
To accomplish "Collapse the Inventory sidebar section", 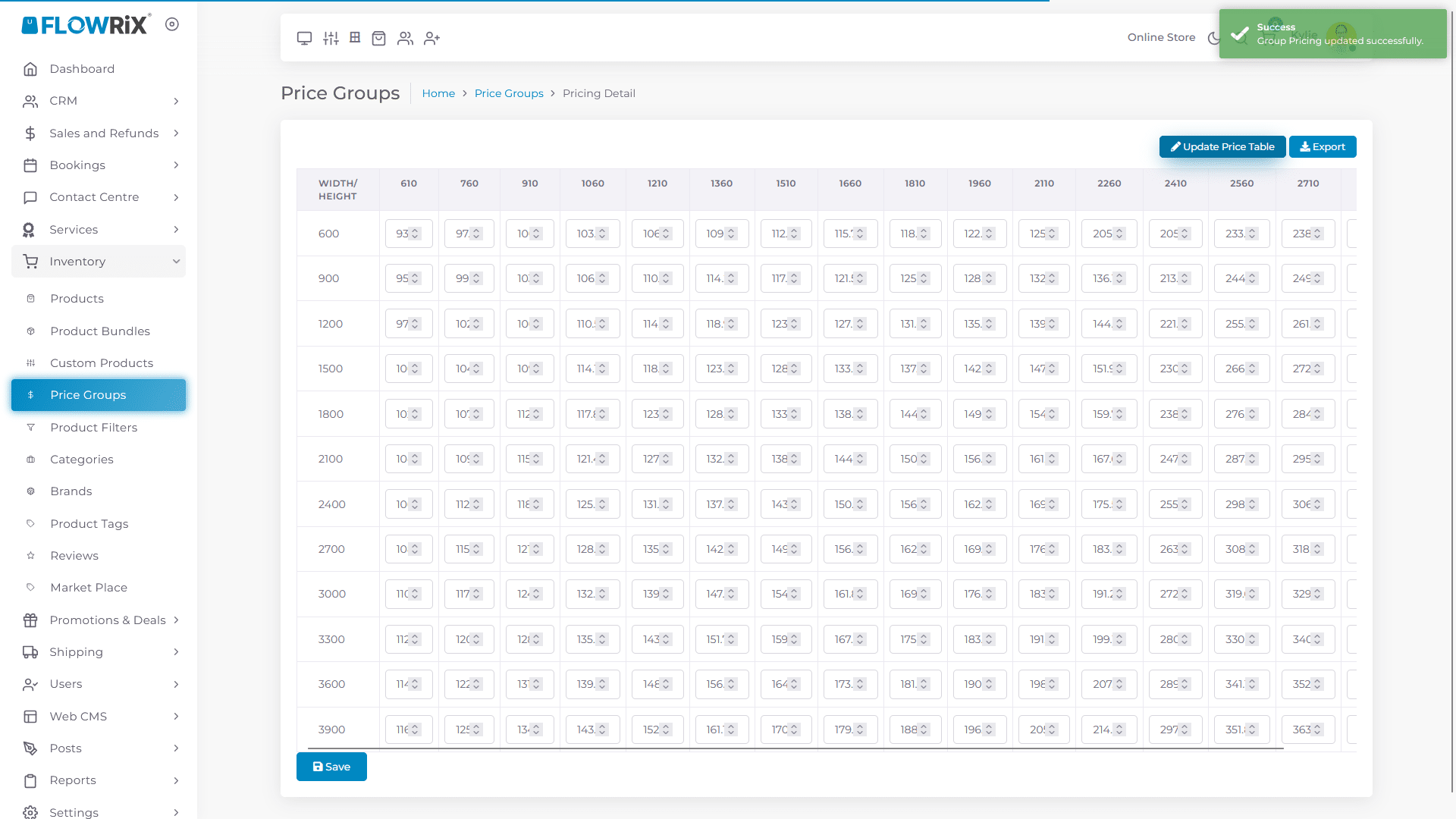I will coord(99,262).
